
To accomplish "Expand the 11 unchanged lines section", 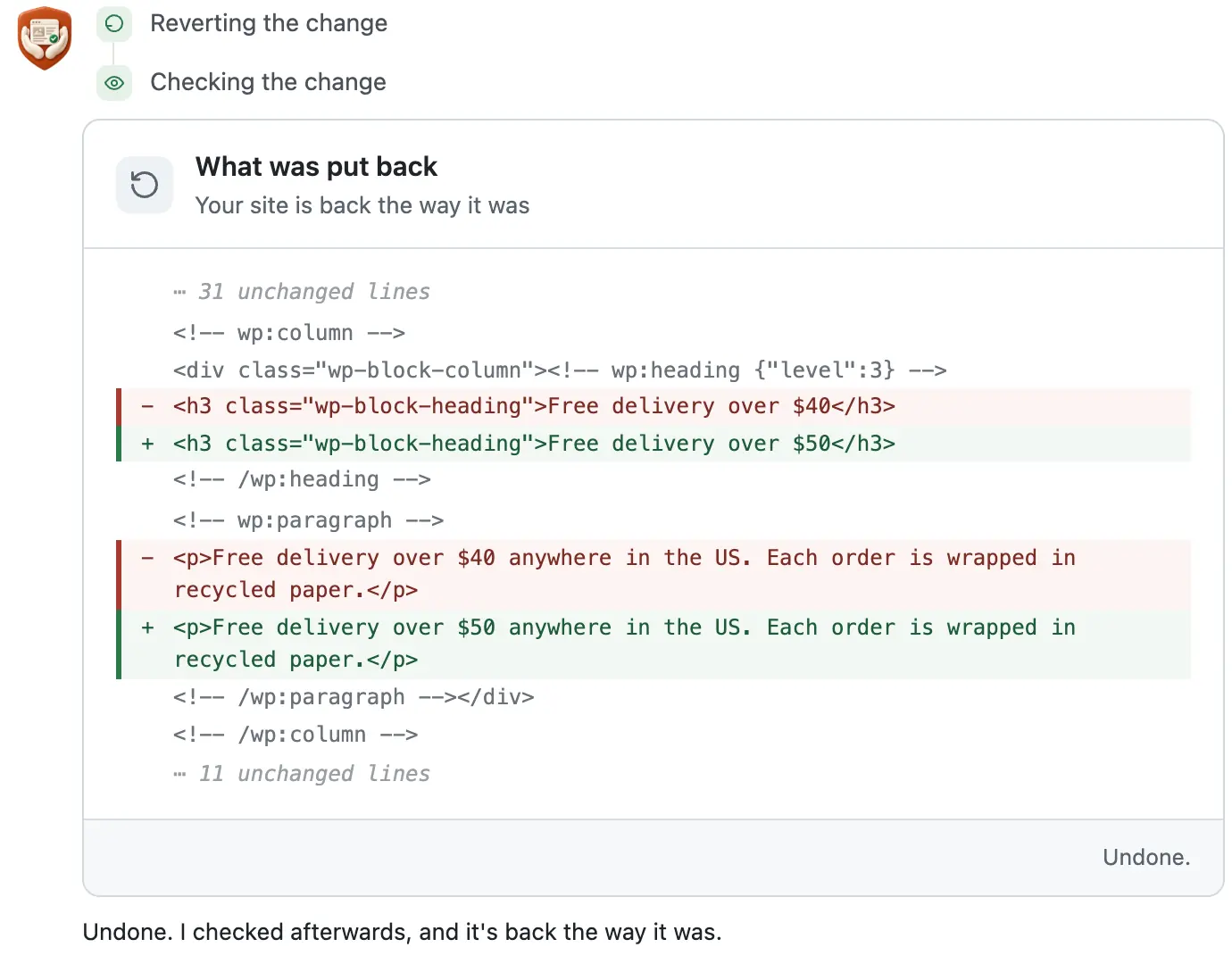I will (302, 774).
